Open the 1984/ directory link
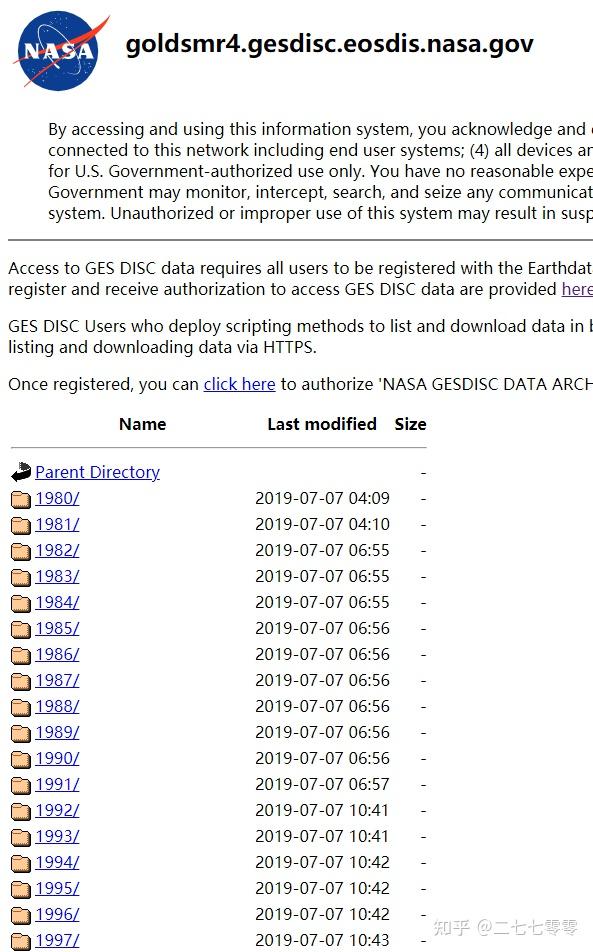Screen dimensions: 593x952 coord(57,602)
